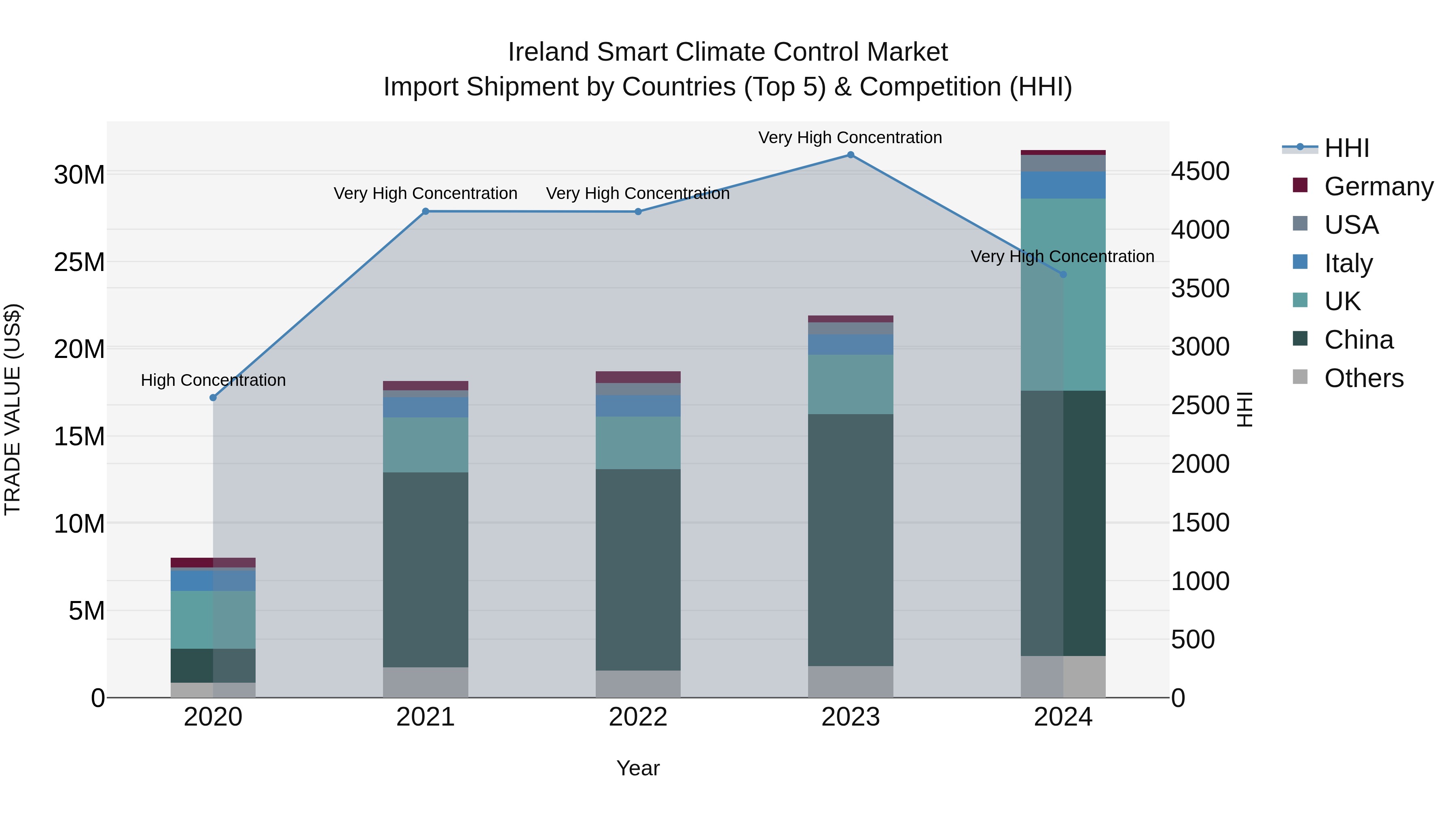This screenshot has width=1456, height=819.
Task: Select the 2024 HHI data point marker
Action: [x=1063, y=275]
